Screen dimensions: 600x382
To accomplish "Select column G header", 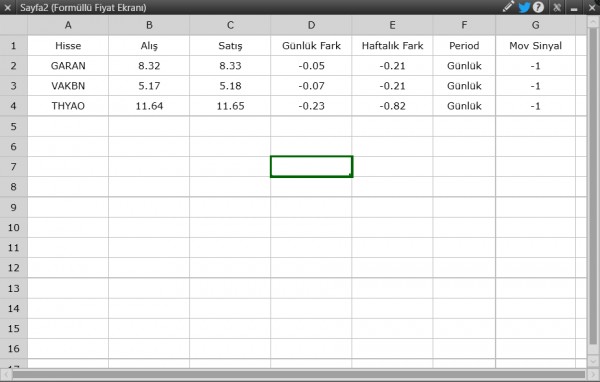I will pyautogui.click(x=535, y=25).
